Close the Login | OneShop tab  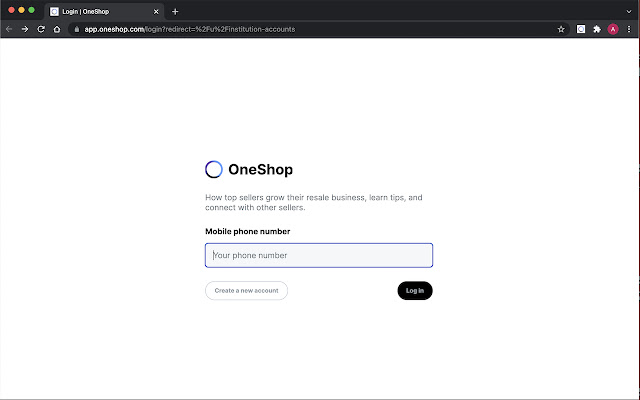pos(156,12)
